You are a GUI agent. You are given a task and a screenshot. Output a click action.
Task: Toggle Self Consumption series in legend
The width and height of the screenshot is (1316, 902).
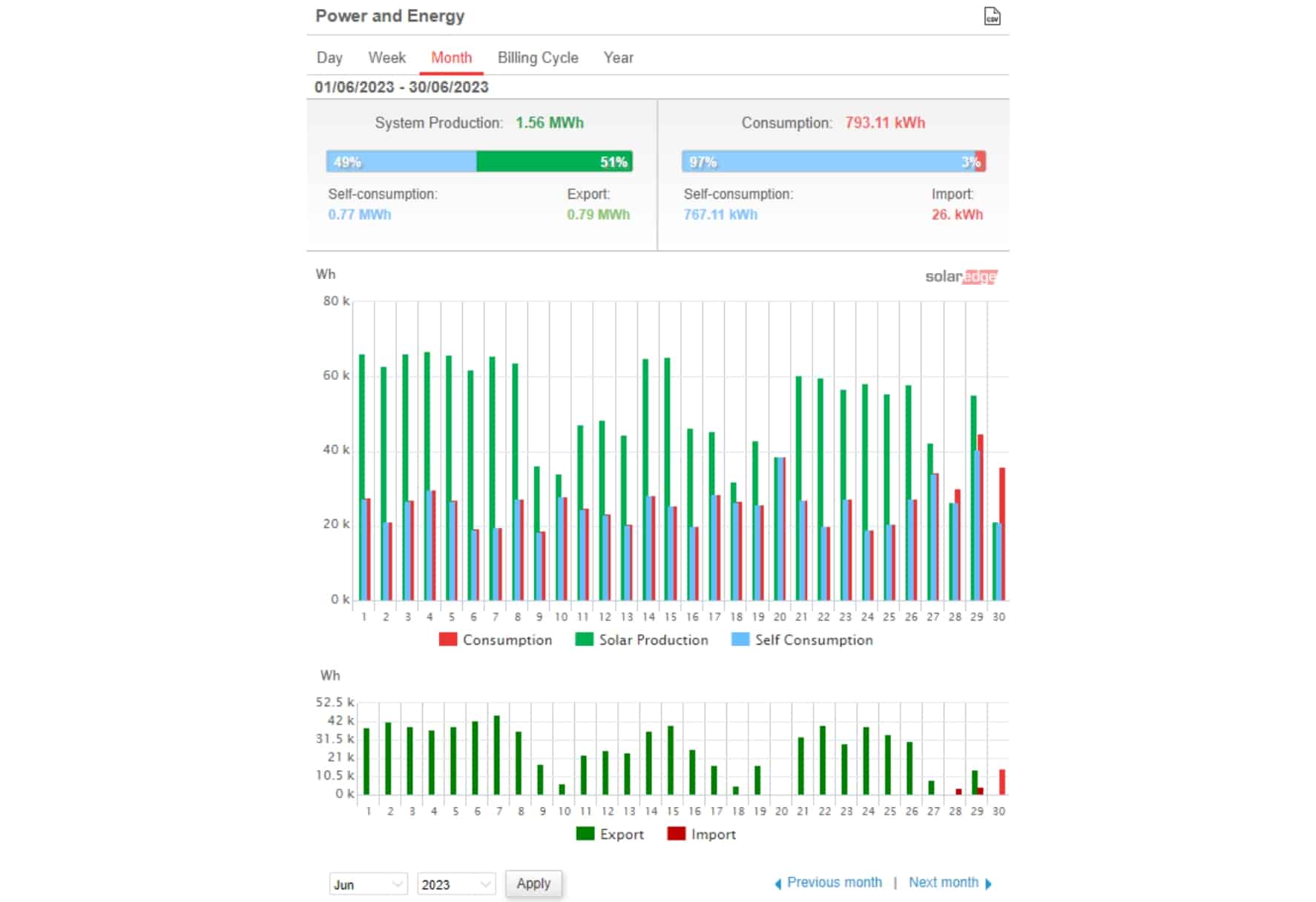(802, 639)
